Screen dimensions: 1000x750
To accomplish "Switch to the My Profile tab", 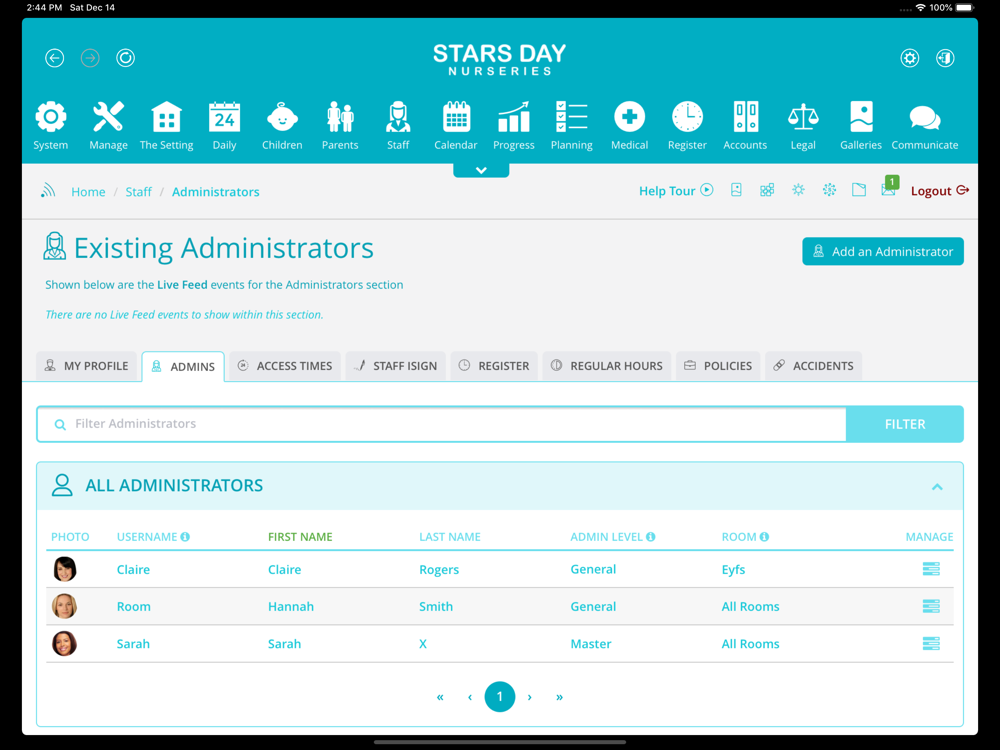I will (x=87, y=366).
